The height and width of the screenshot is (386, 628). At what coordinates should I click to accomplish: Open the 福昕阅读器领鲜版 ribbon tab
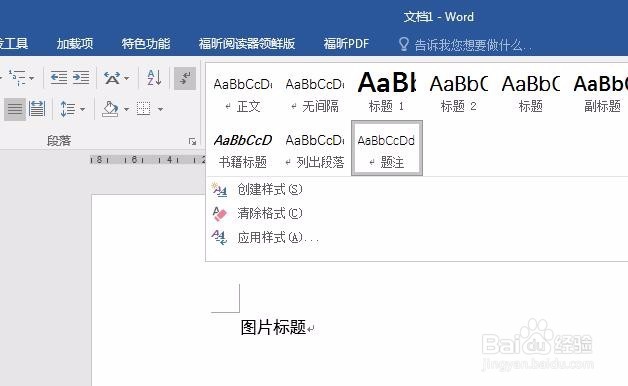[x=247, y=43]
